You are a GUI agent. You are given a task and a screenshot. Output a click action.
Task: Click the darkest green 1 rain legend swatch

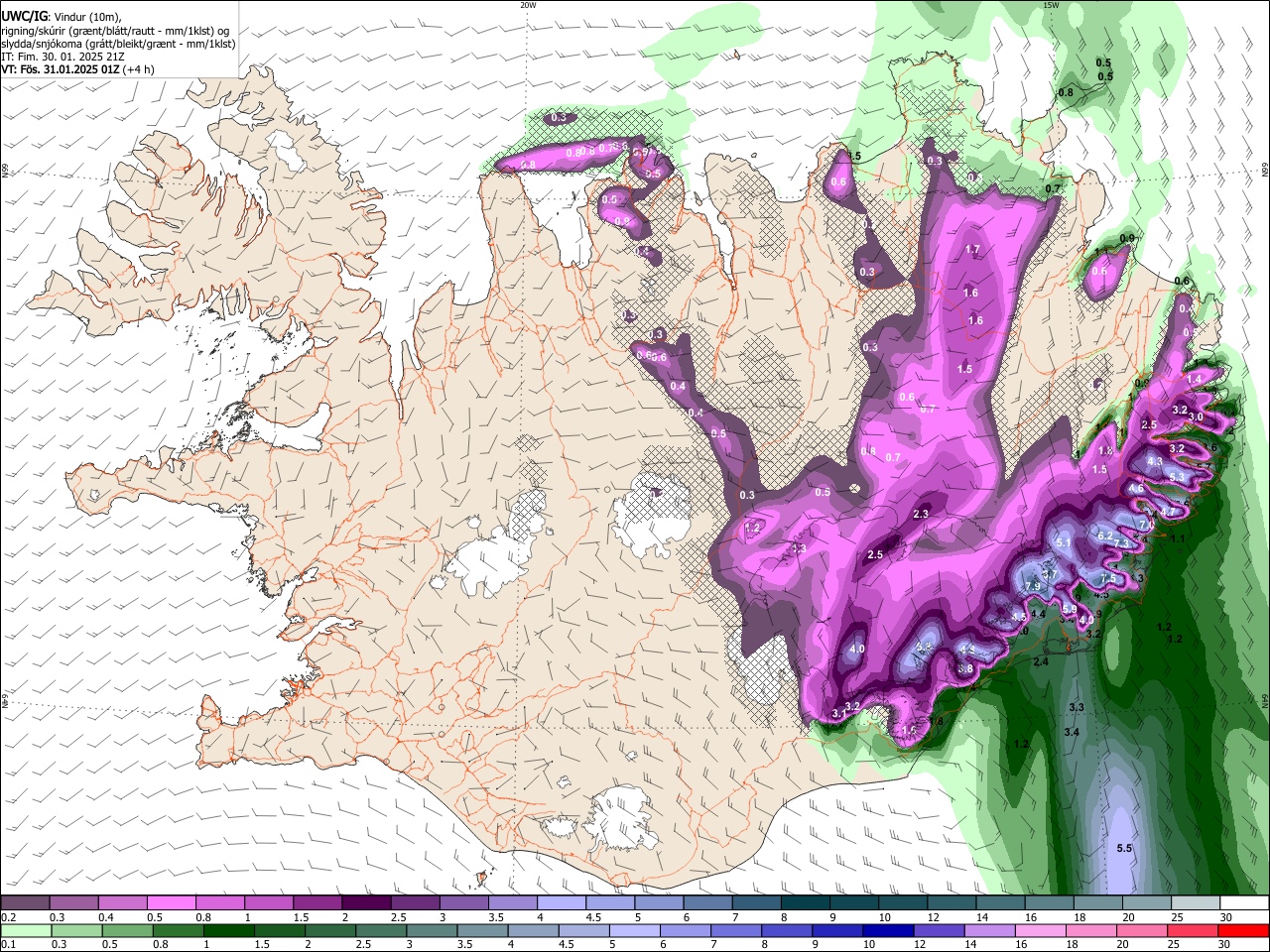tap(228, 931)
